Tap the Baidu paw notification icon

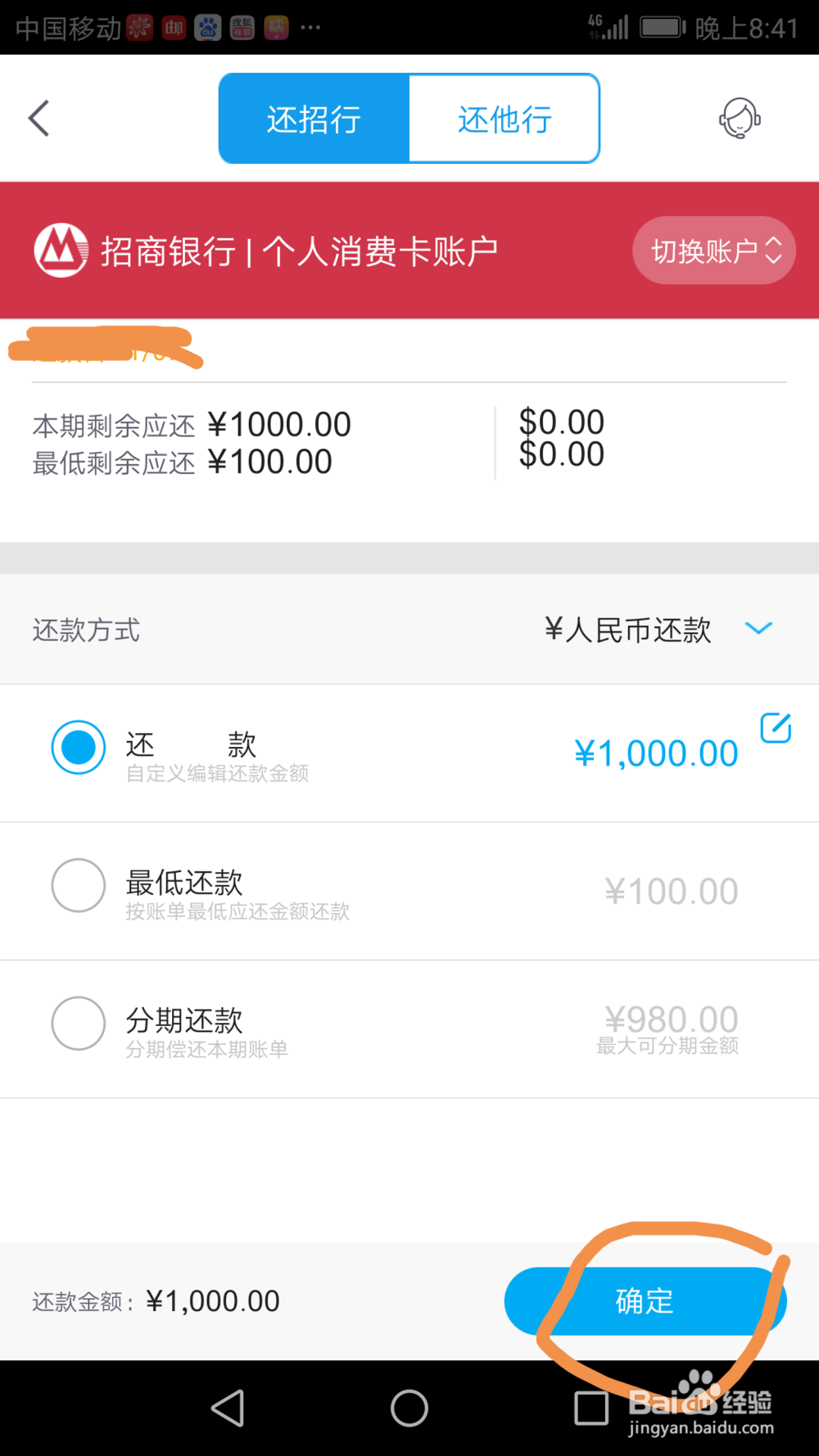point(208,28)
